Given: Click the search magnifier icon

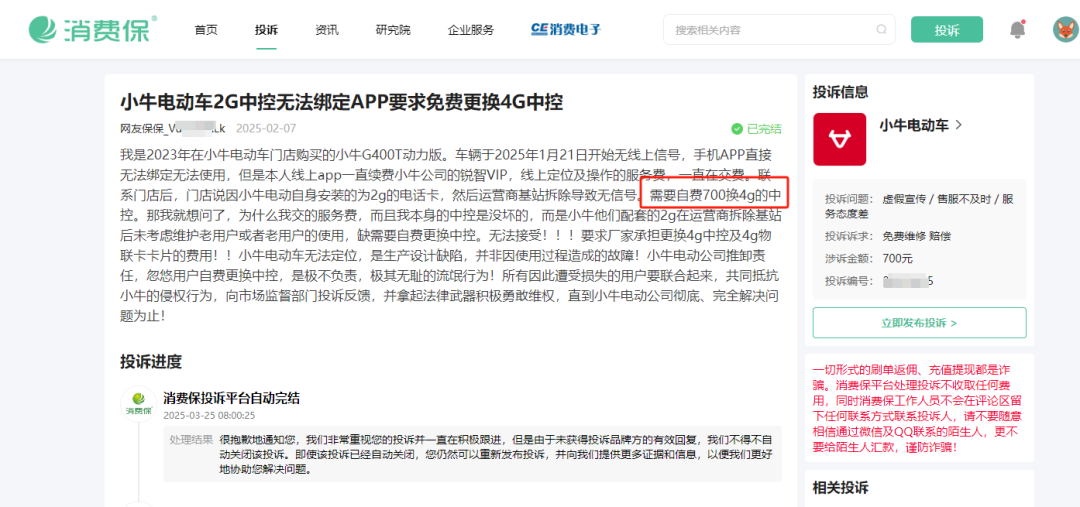Looking at the screenshot, I should coord(882,30).
